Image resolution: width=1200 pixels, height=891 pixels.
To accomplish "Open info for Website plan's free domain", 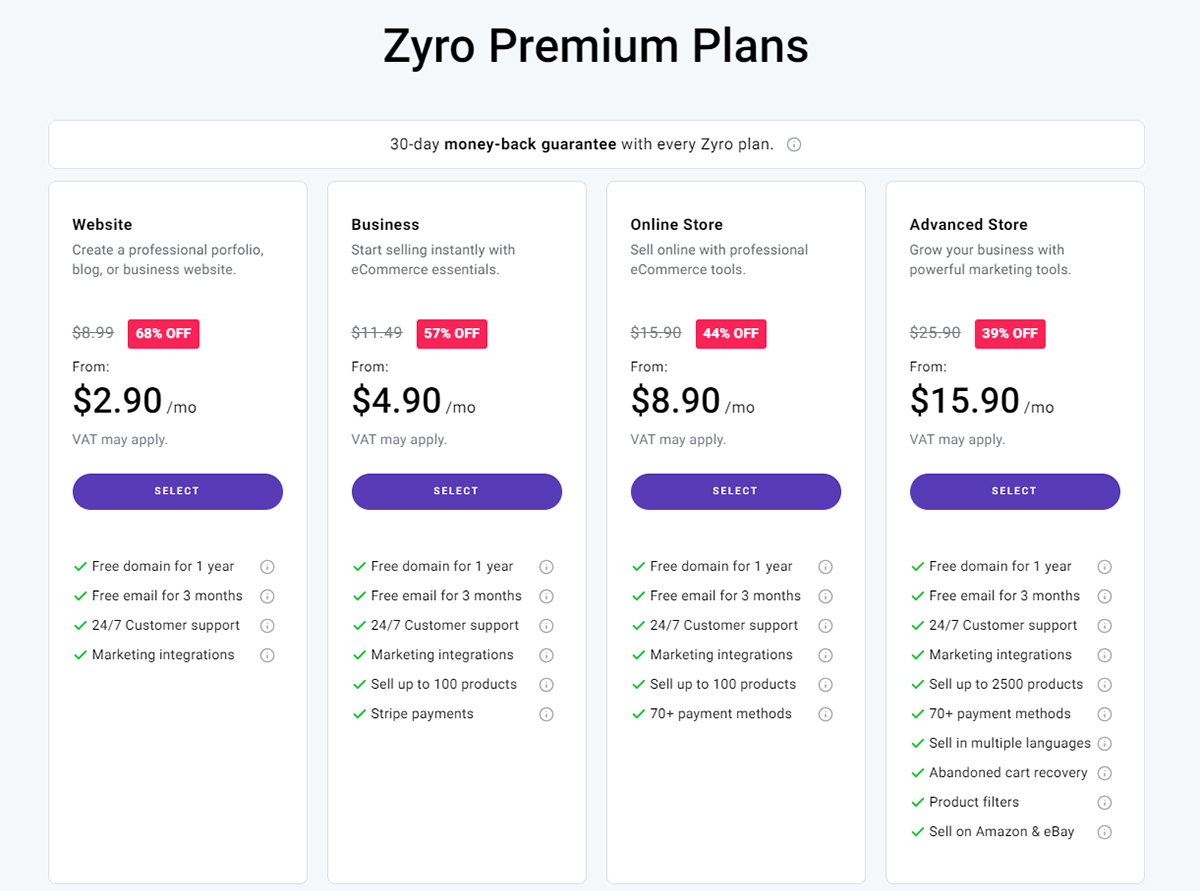I will (267, 567).
